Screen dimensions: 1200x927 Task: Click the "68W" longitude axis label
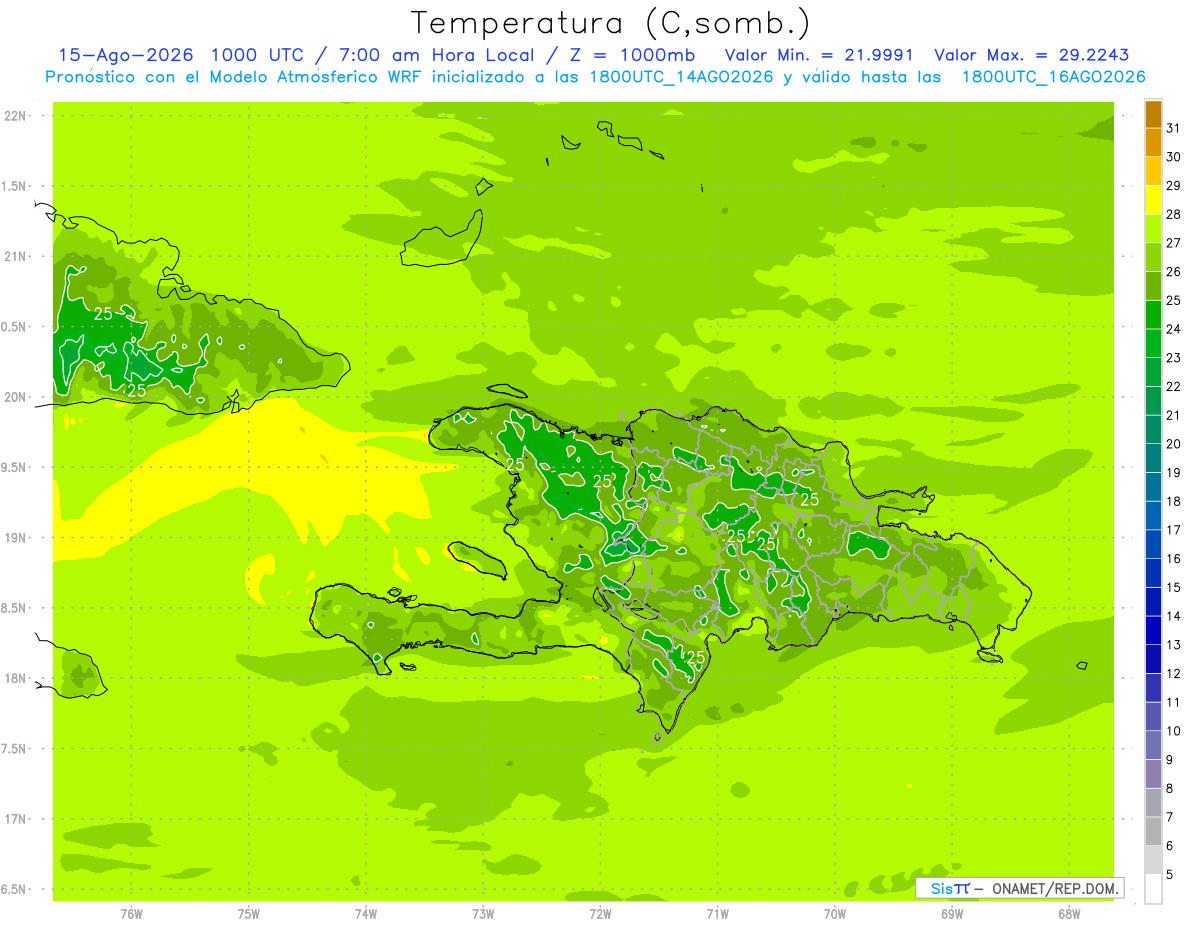click(x=1068, y=914)
